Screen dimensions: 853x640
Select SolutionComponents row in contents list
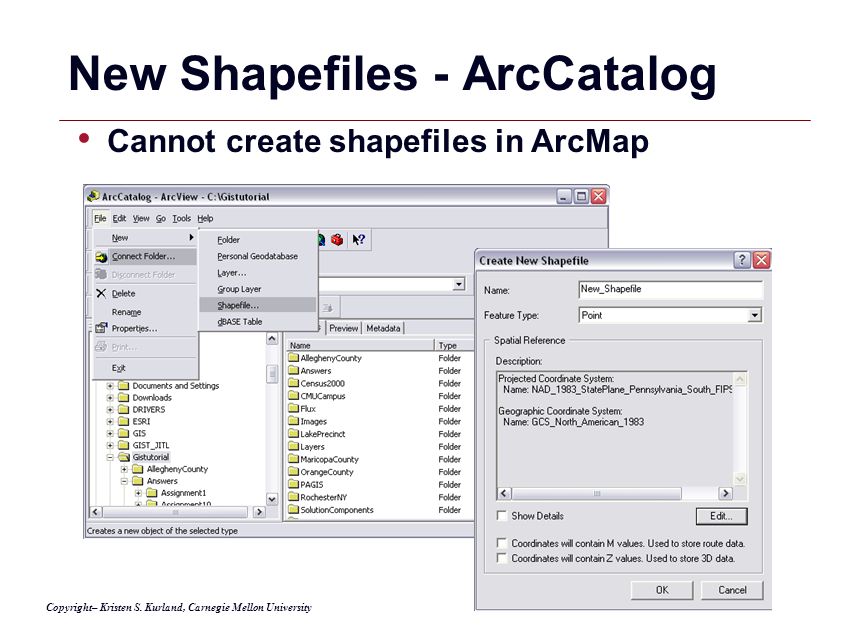click(381, 510)
